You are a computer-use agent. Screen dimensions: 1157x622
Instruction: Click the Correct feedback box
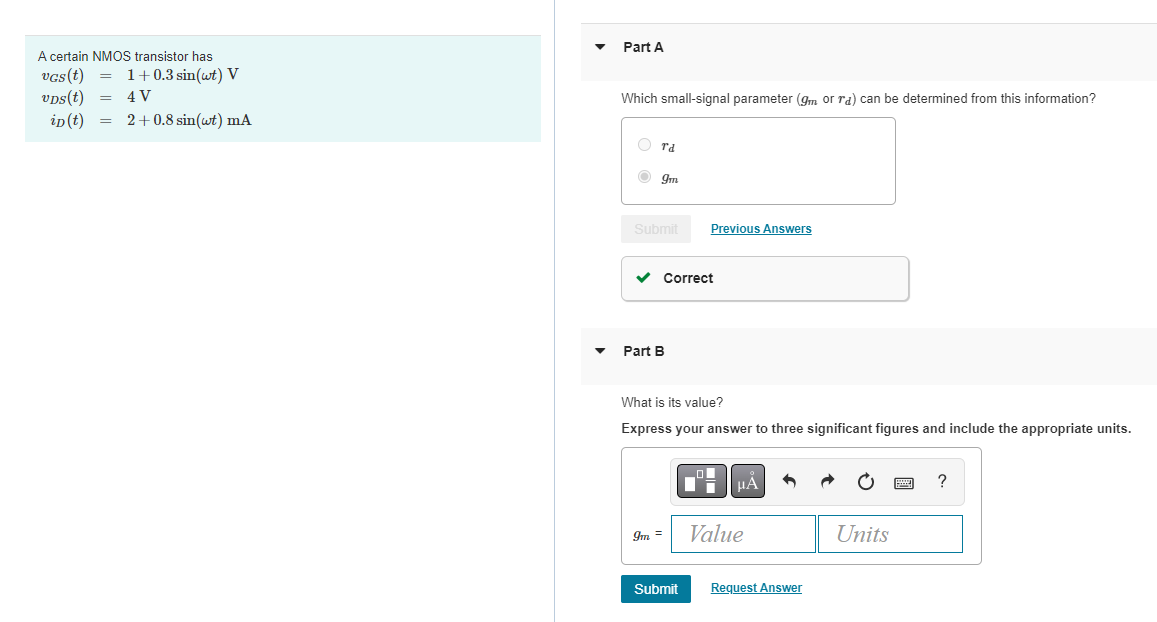point(764,278)
